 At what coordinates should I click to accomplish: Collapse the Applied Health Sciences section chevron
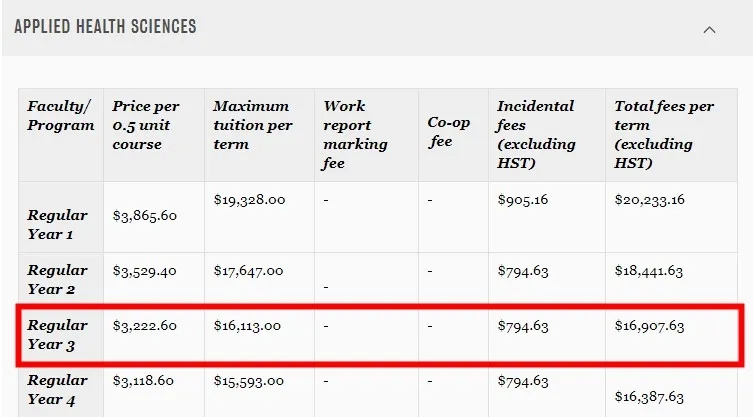[709, 29]
